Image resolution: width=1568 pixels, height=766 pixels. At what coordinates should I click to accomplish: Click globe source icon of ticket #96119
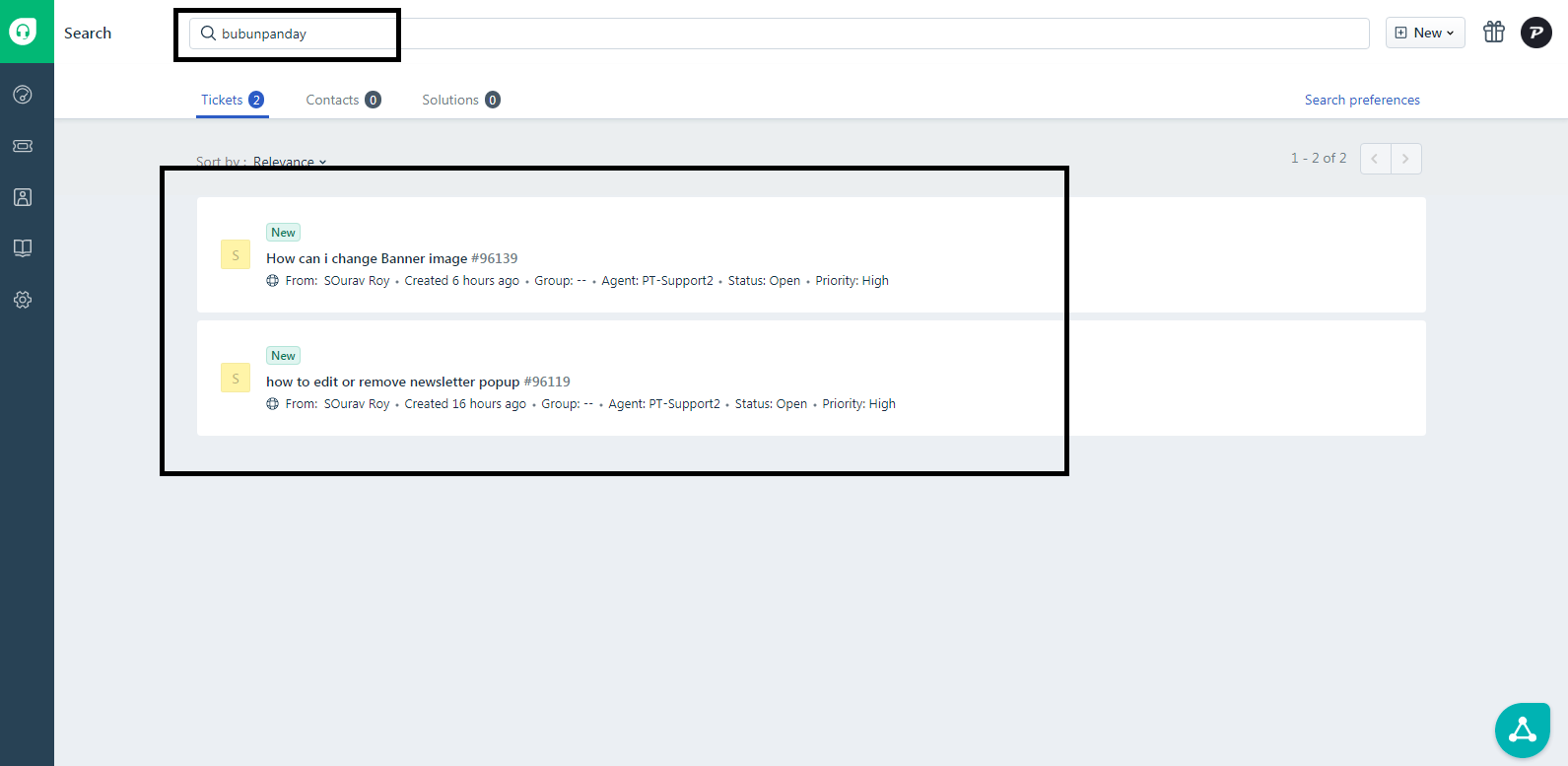(273, 404)
